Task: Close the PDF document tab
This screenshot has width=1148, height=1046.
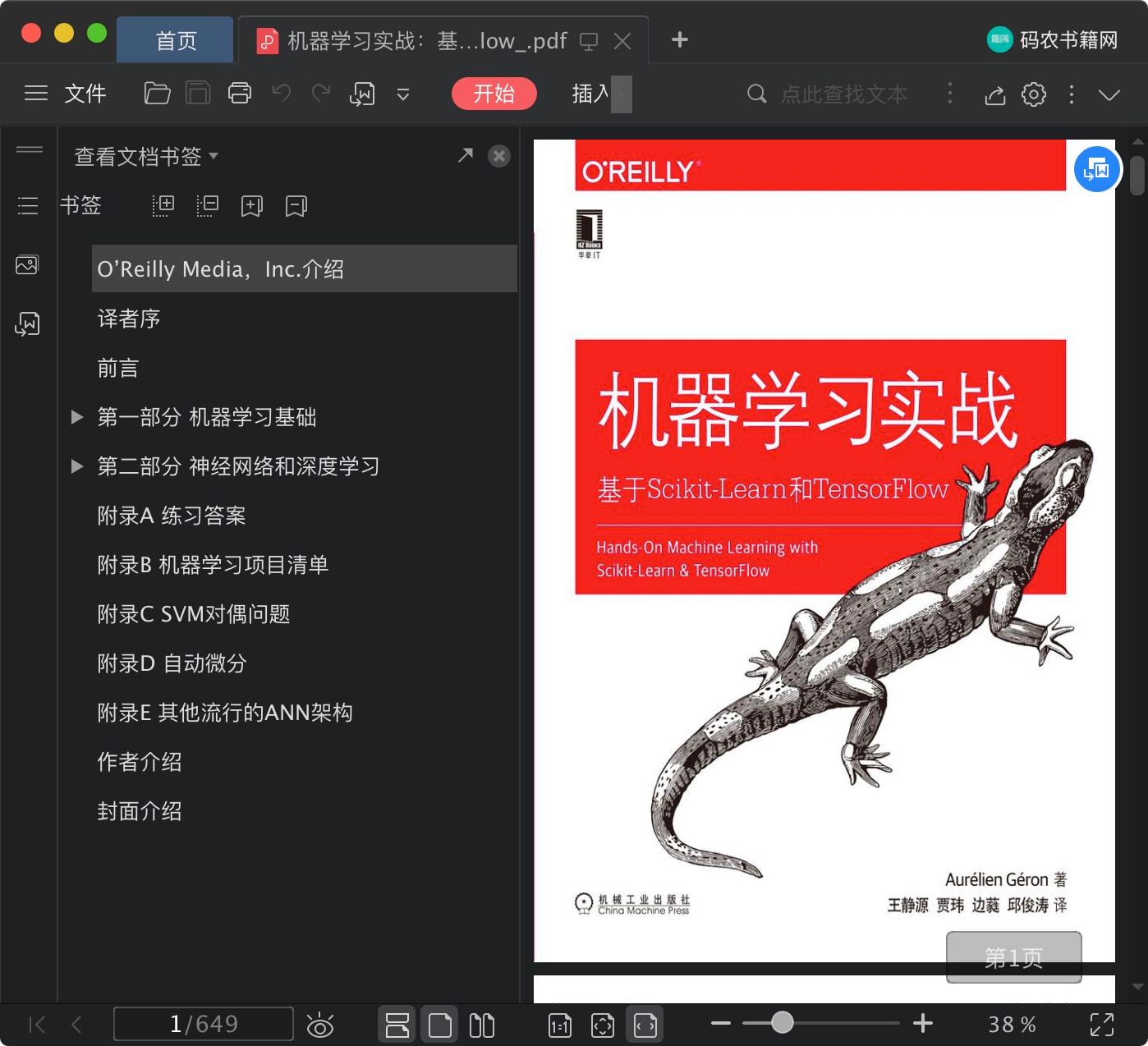Action: (622, 41)
